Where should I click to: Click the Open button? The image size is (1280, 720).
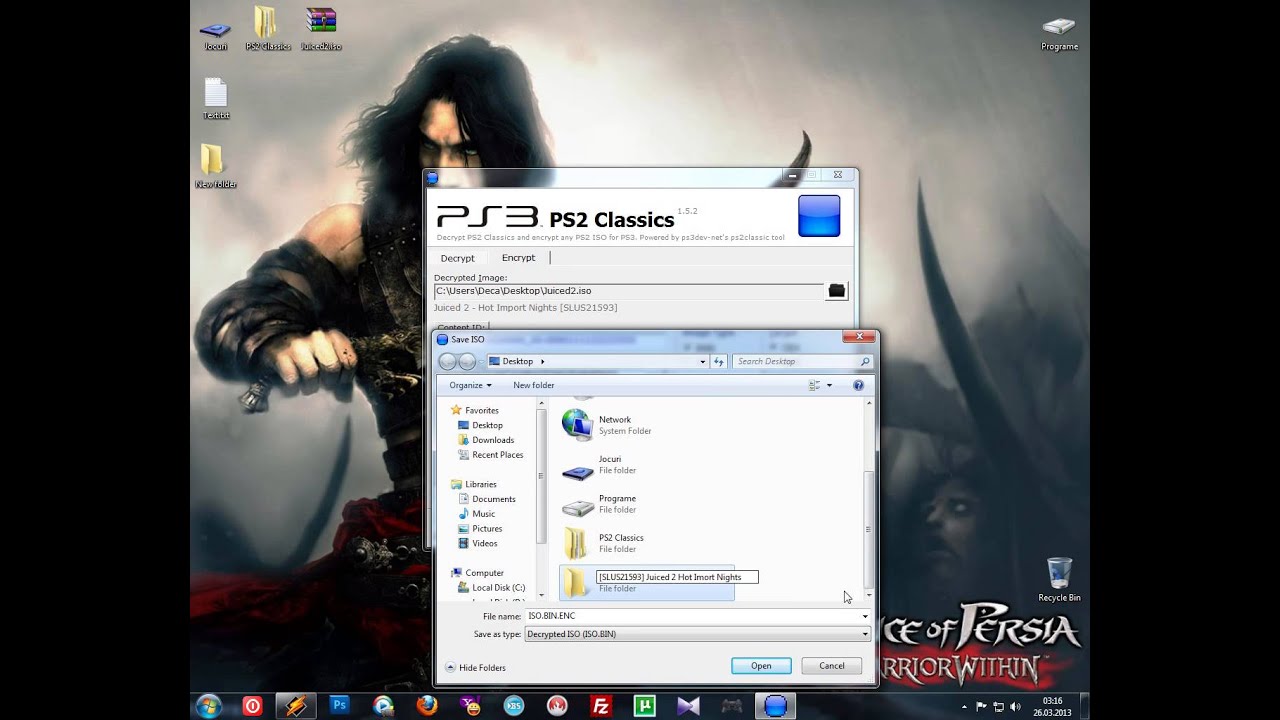761,666
